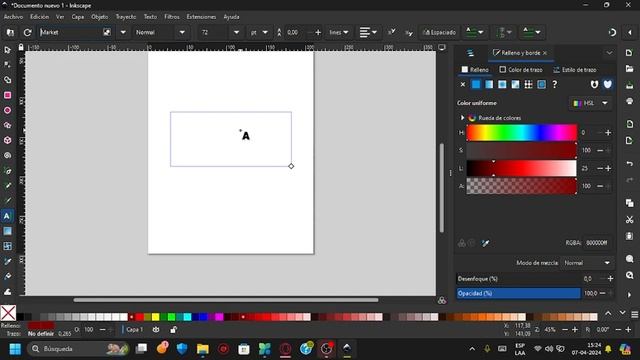
Task: Open the pt unit dropdown
Action: (x=259, y=32)
